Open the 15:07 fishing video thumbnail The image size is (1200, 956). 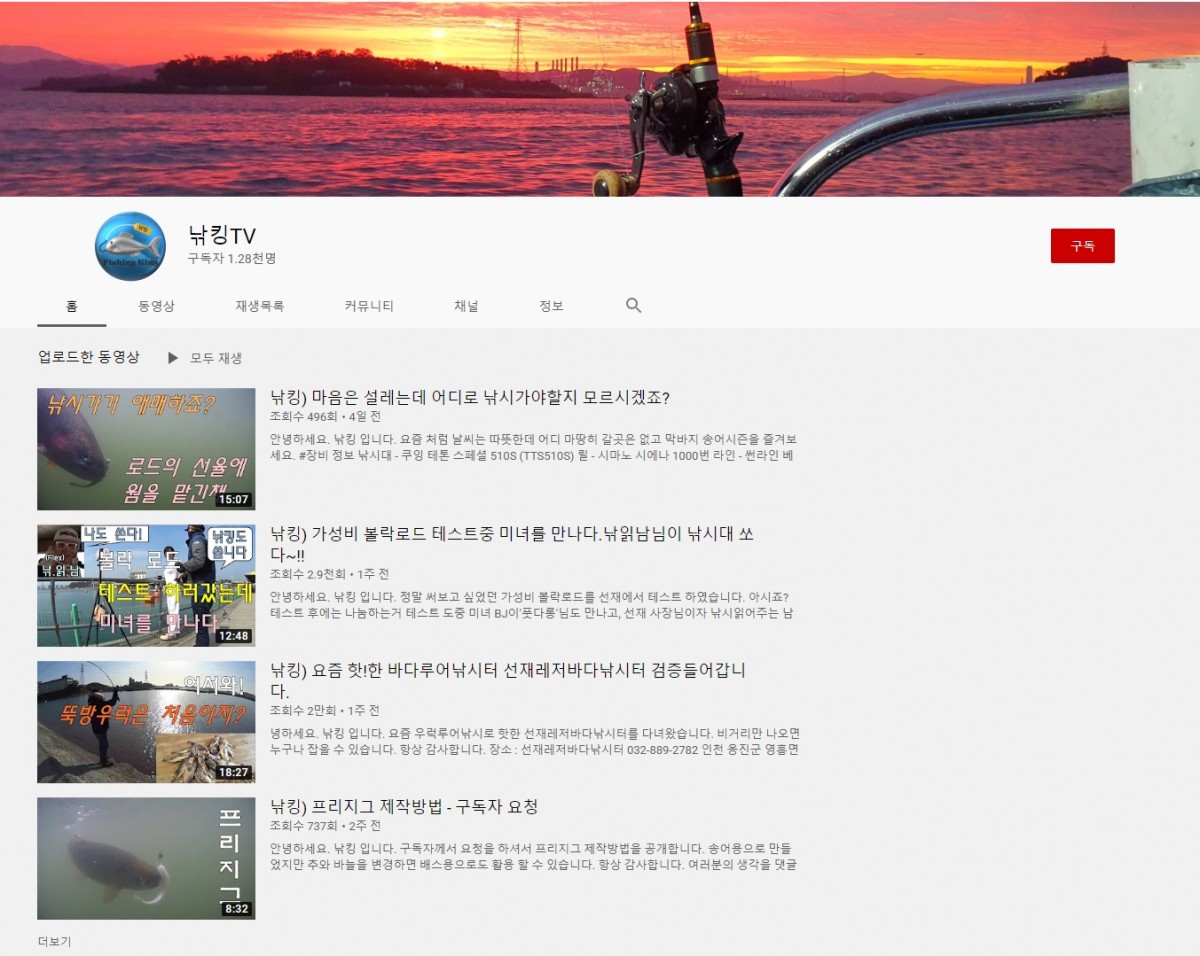click(146, 449)
